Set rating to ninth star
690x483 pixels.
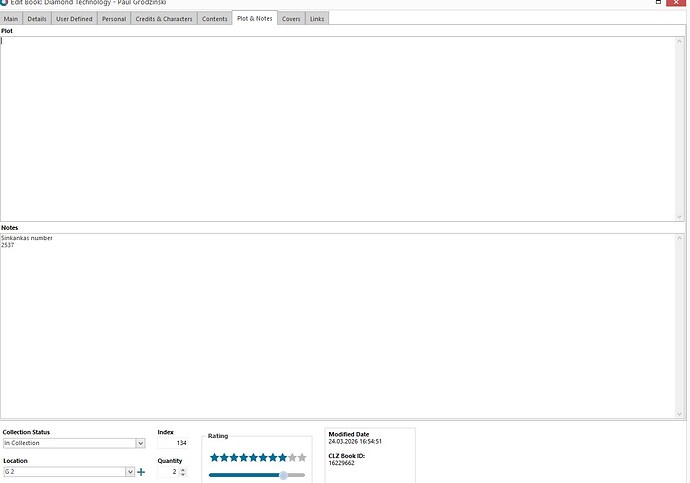click(292, 457)
